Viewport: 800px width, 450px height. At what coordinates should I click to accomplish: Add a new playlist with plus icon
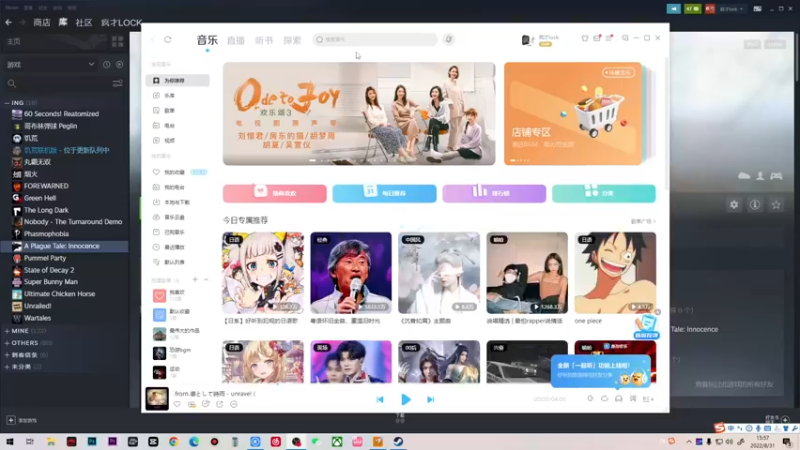pos(195,280)
